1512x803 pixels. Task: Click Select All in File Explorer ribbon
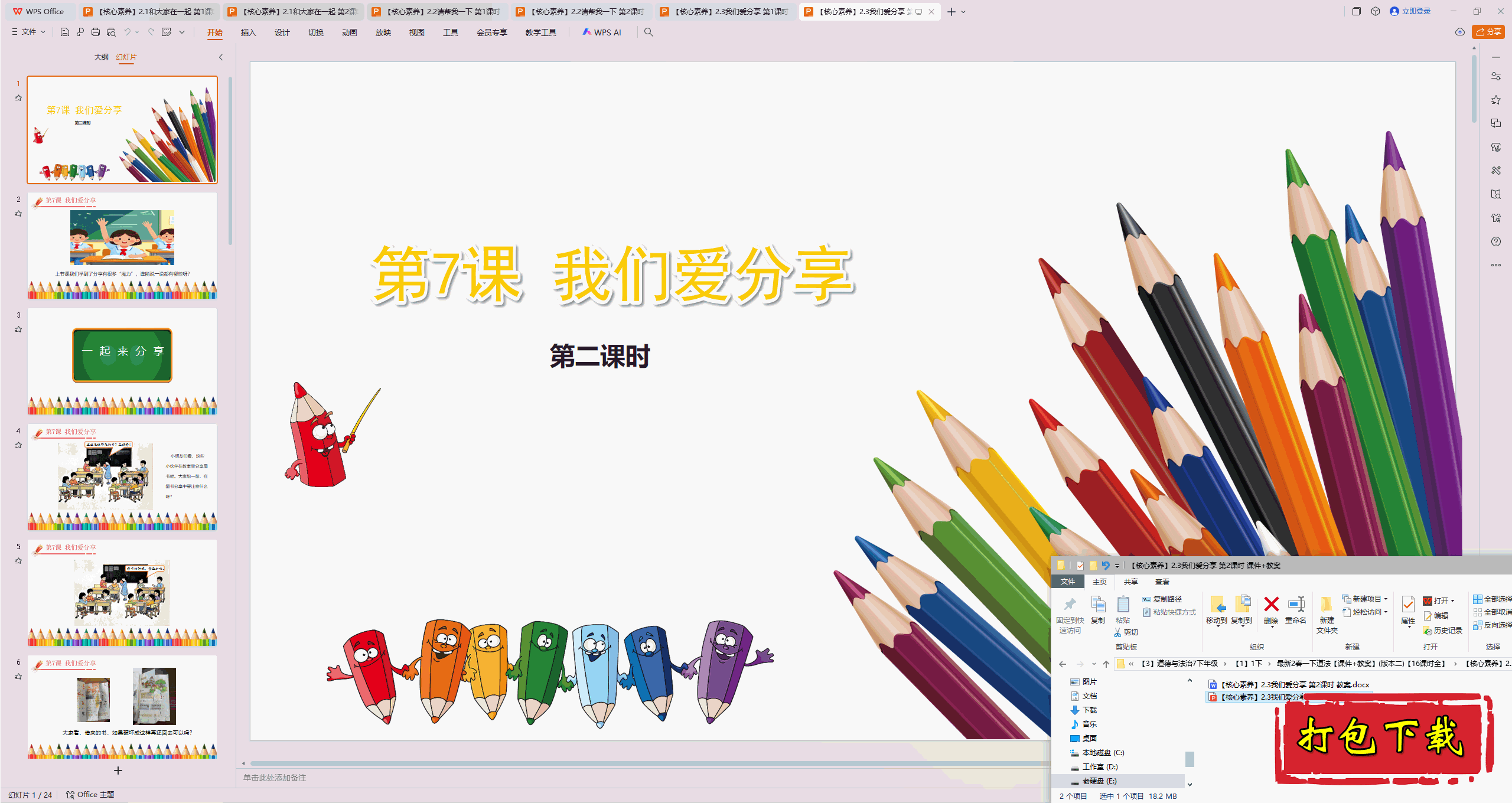click(1493, 599)
